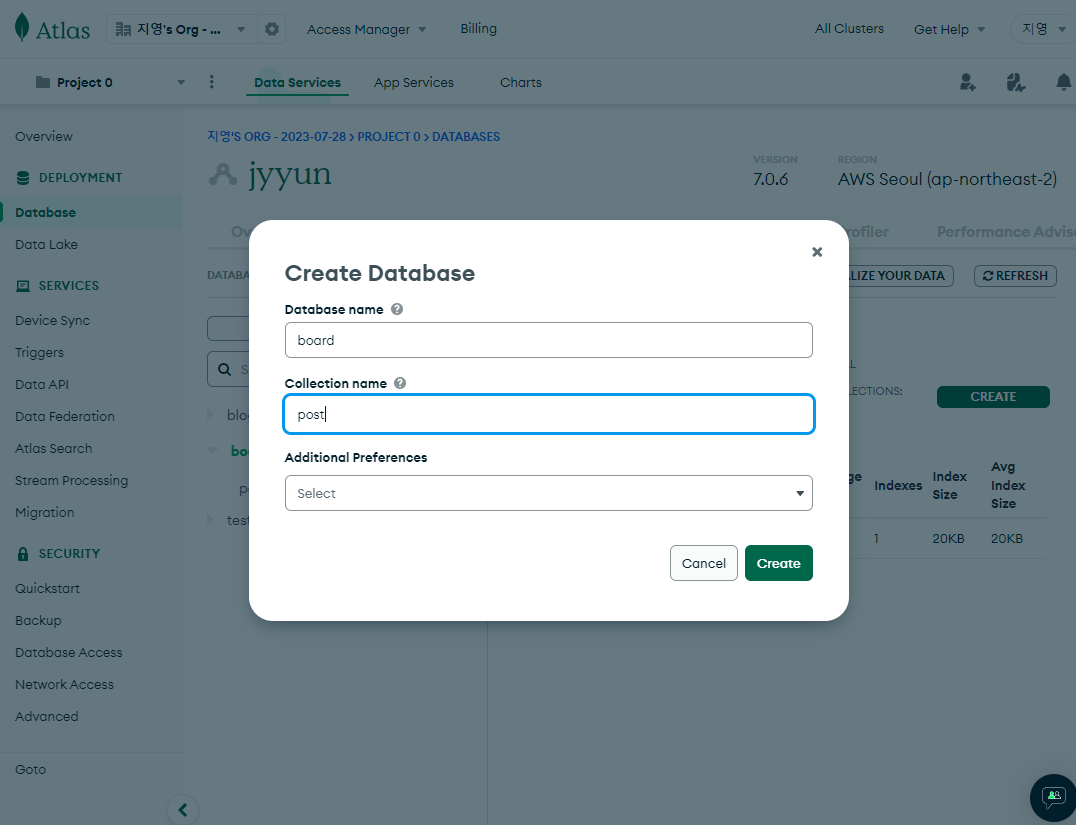Click the search magnifier icon behind the dialog
Image resolution: width=1076 pixels, height=825 pixels.
(224, 369)
